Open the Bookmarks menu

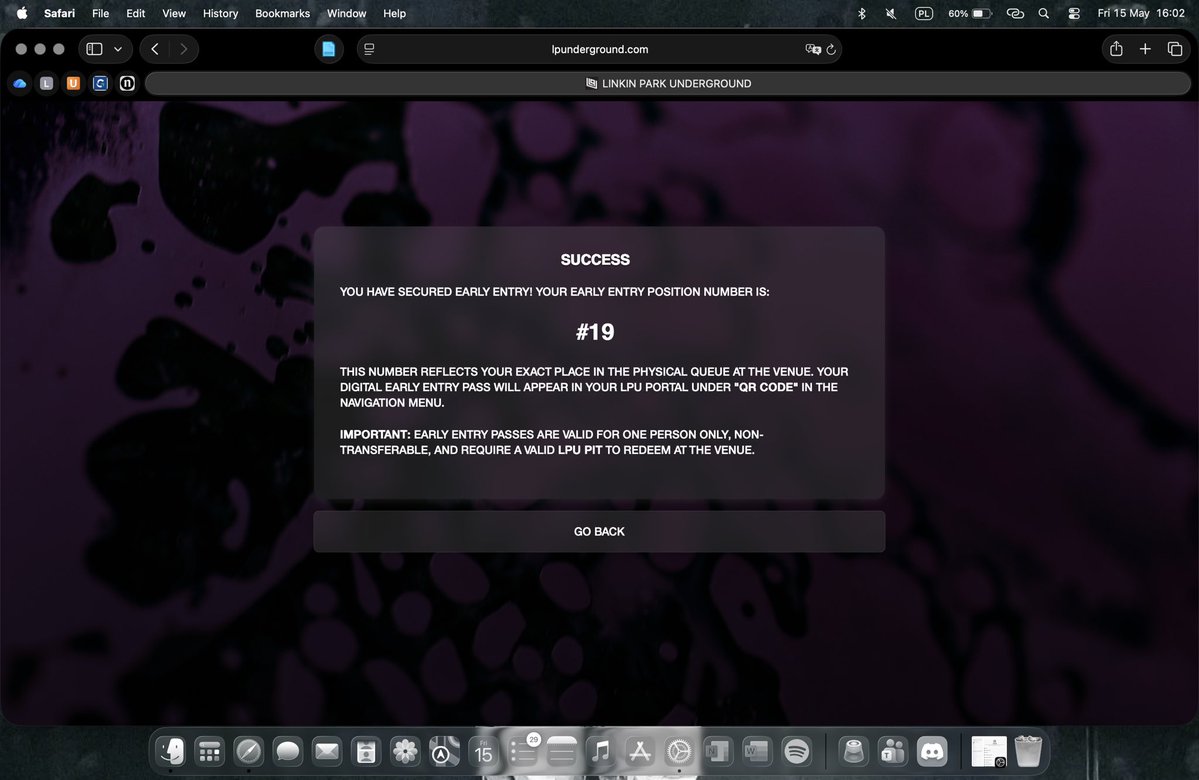point(282,13)
